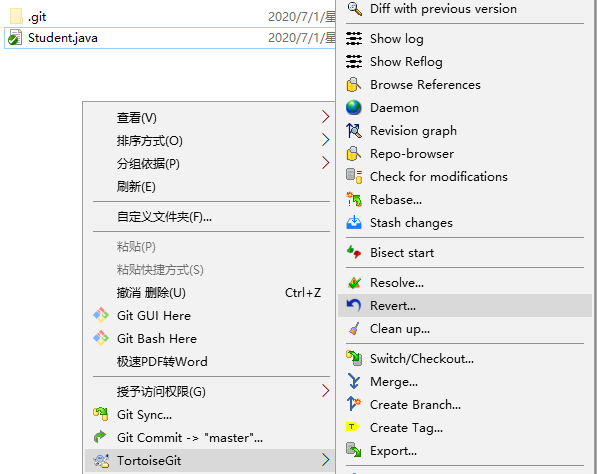
Task: Click the Merge arrows icon
Action: coord(354,381)
